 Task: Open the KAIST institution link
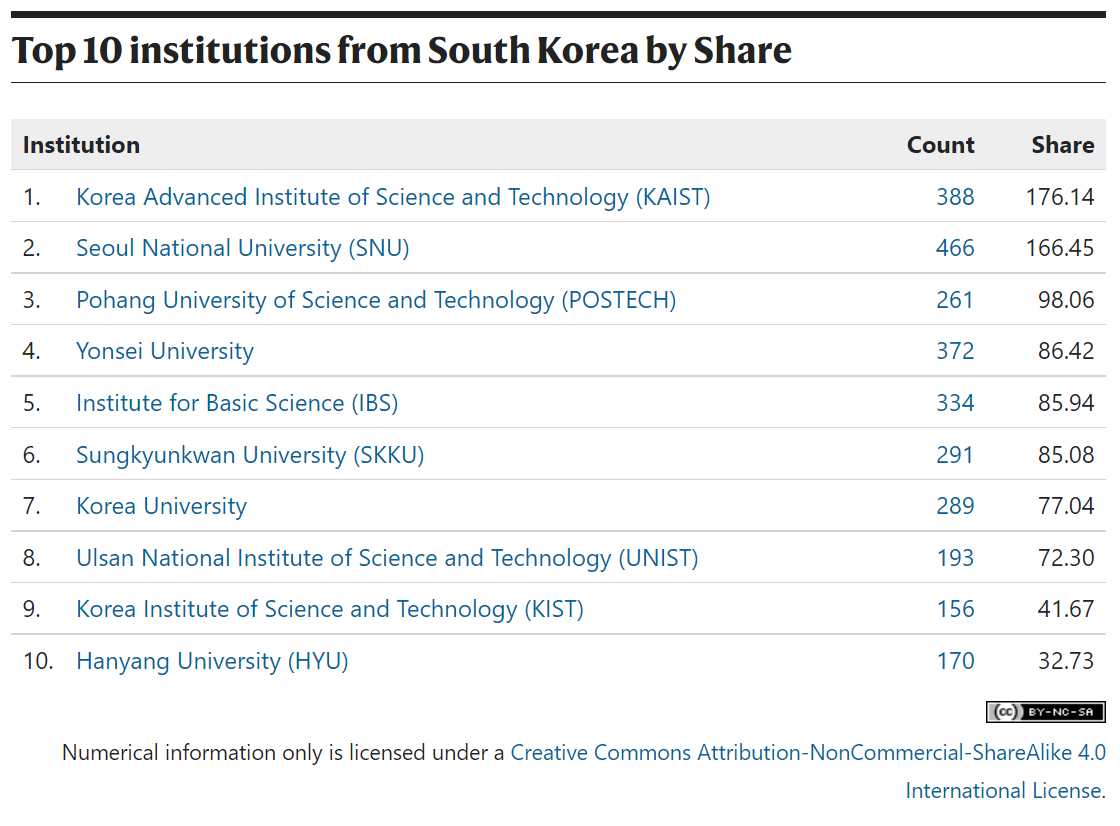(393, 197)
